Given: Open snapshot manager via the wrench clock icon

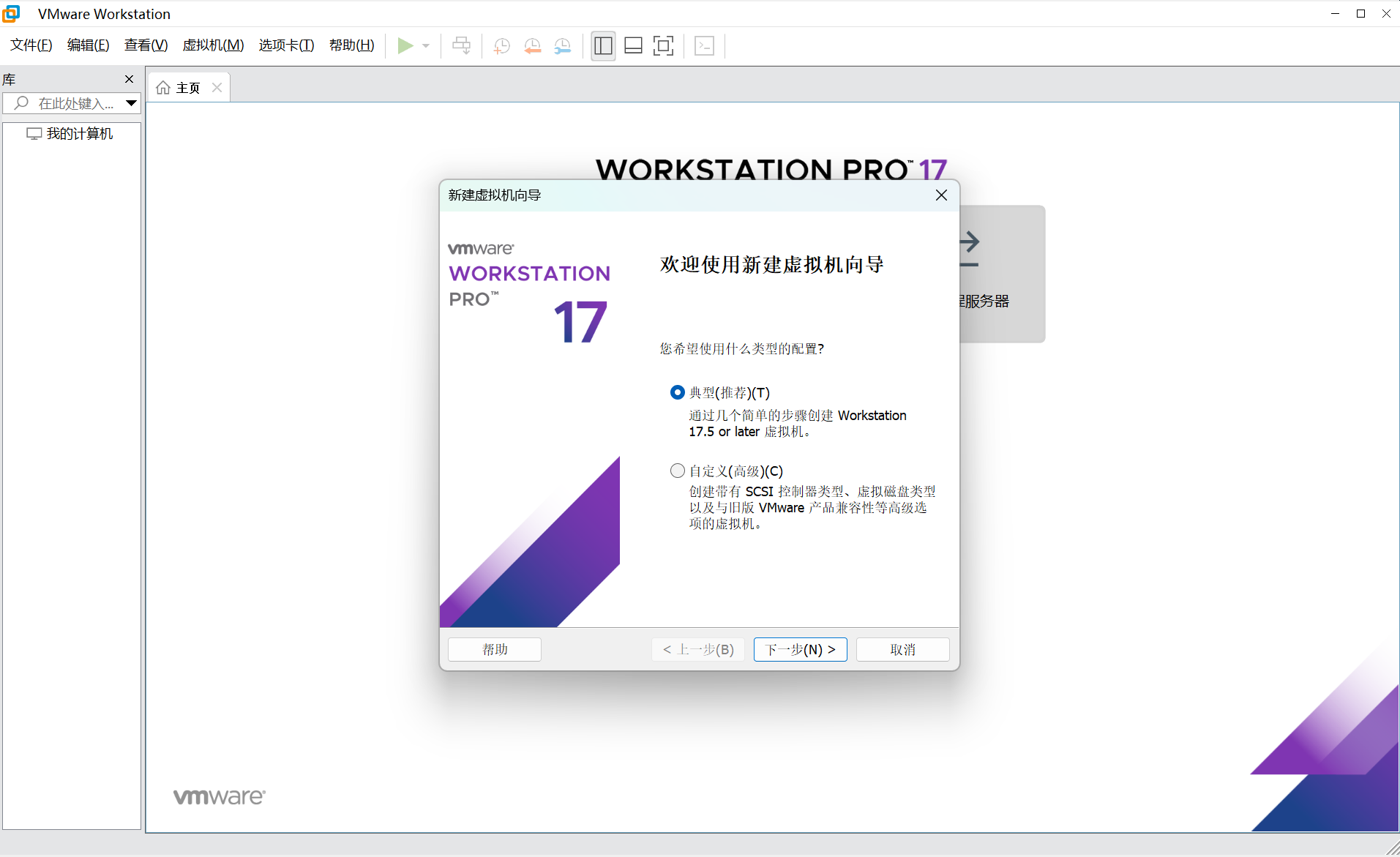Looking at the screenshot, I should click(562, 45).
